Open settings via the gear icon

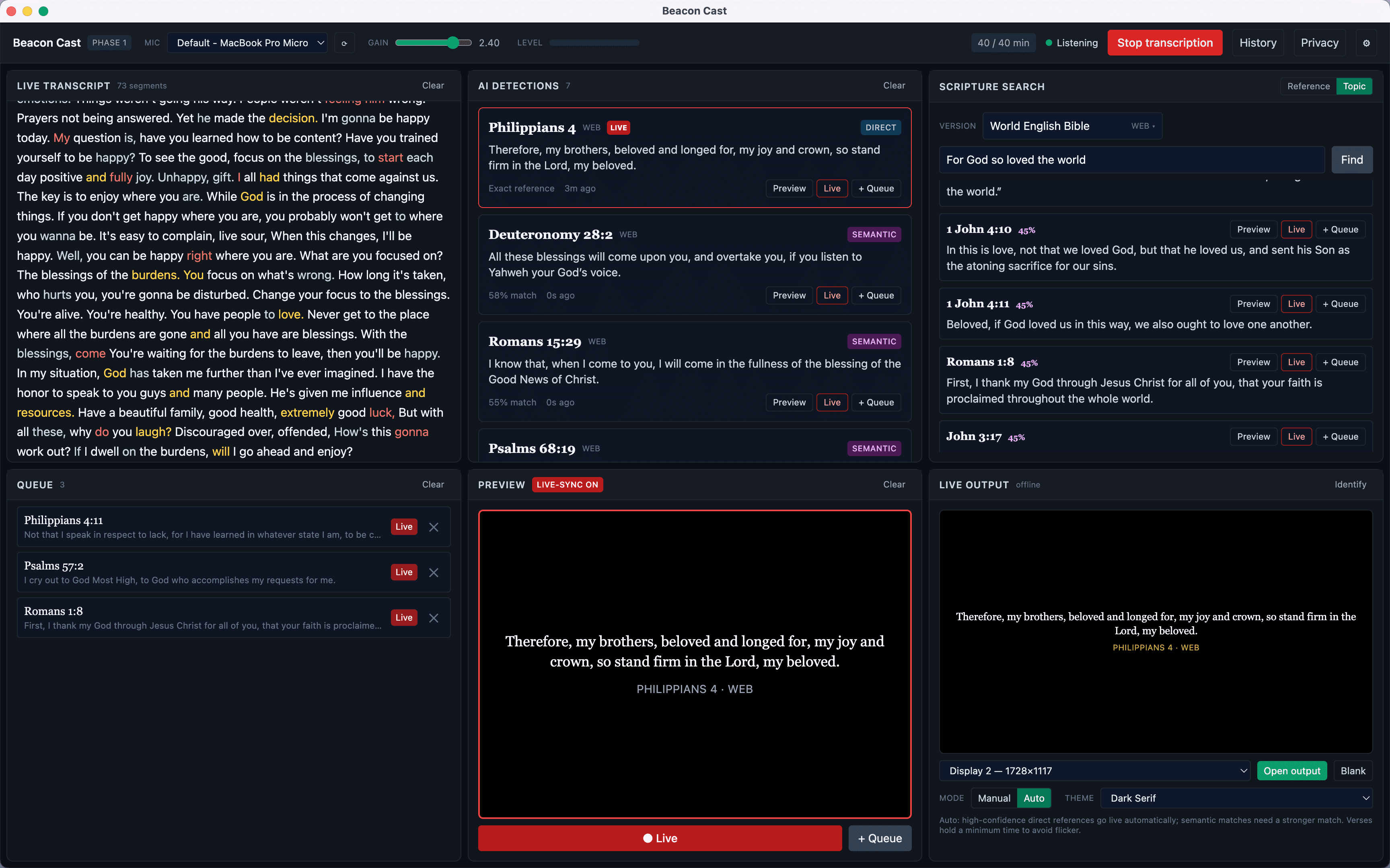(1366, 43)
